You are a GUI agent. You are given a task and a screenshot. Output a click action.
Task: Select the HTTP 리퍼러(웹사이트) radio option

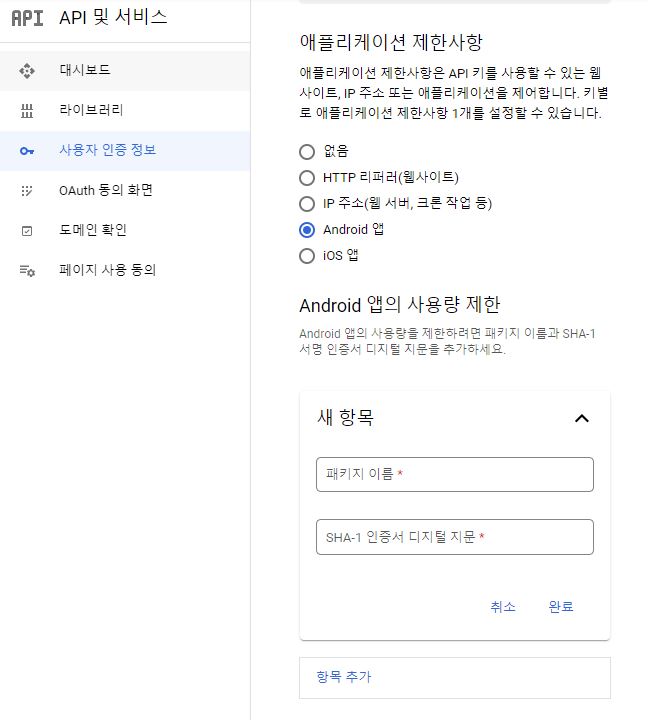click(307, 178)
